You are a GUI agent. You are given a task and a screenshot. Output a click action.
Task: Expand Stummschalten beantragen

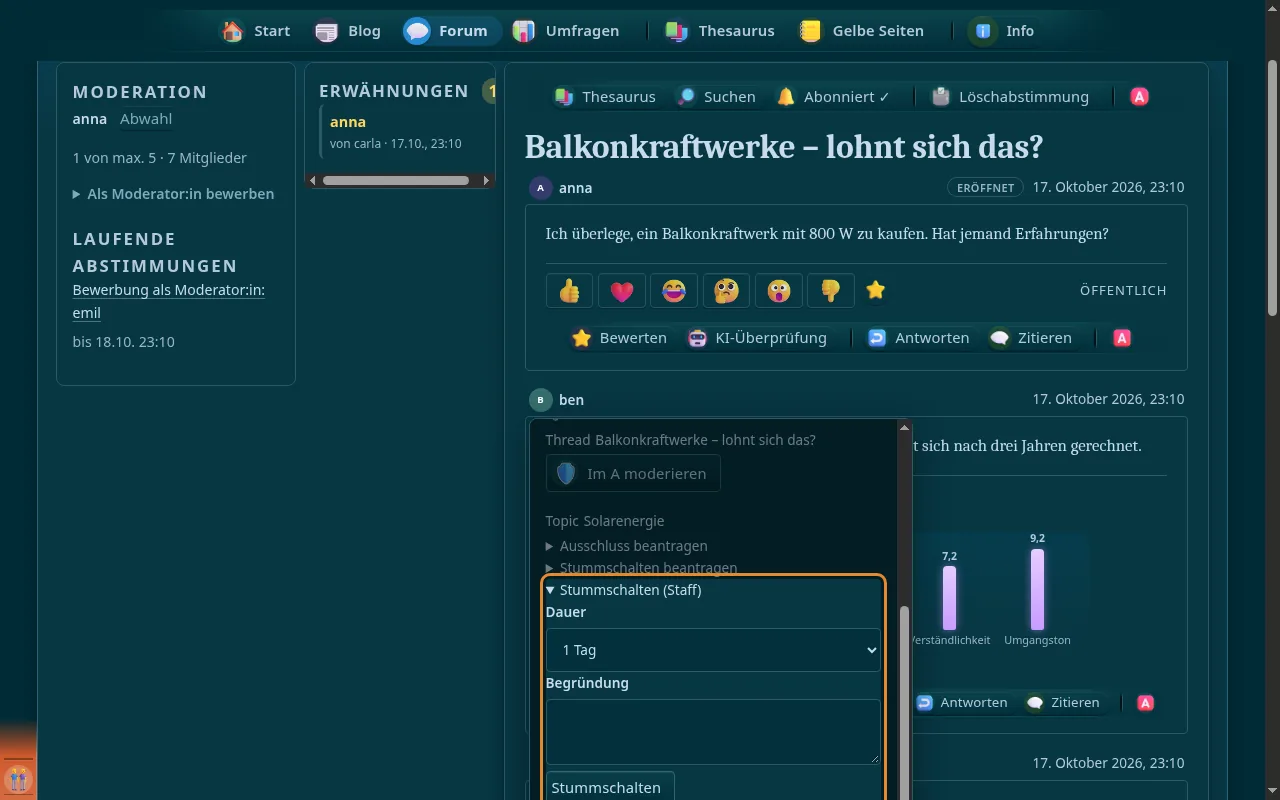[642, 568]
